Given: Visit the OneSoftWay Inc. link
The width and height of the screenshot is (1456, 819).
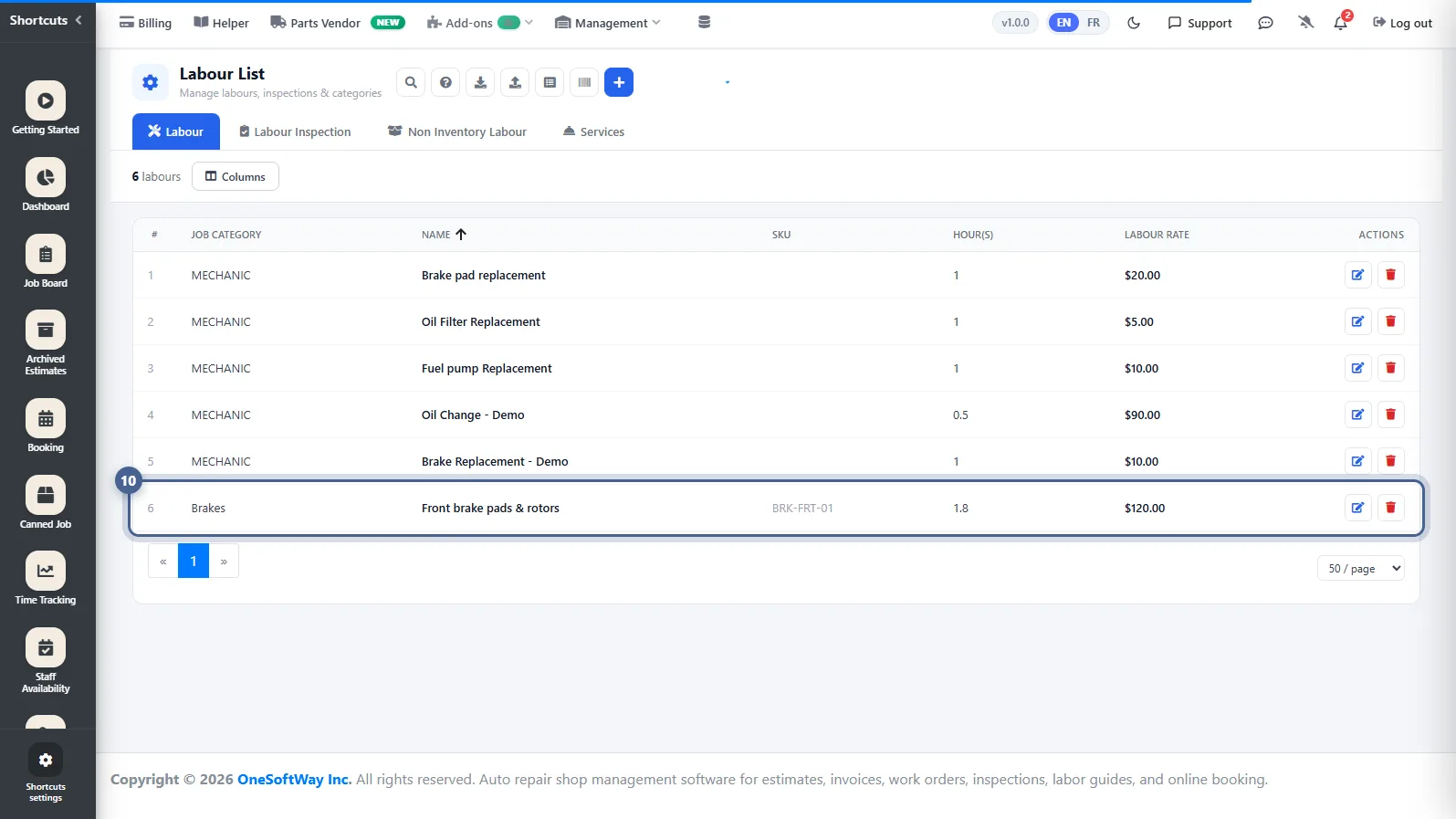Looking at the screenshot, I should tap(294, 780).
